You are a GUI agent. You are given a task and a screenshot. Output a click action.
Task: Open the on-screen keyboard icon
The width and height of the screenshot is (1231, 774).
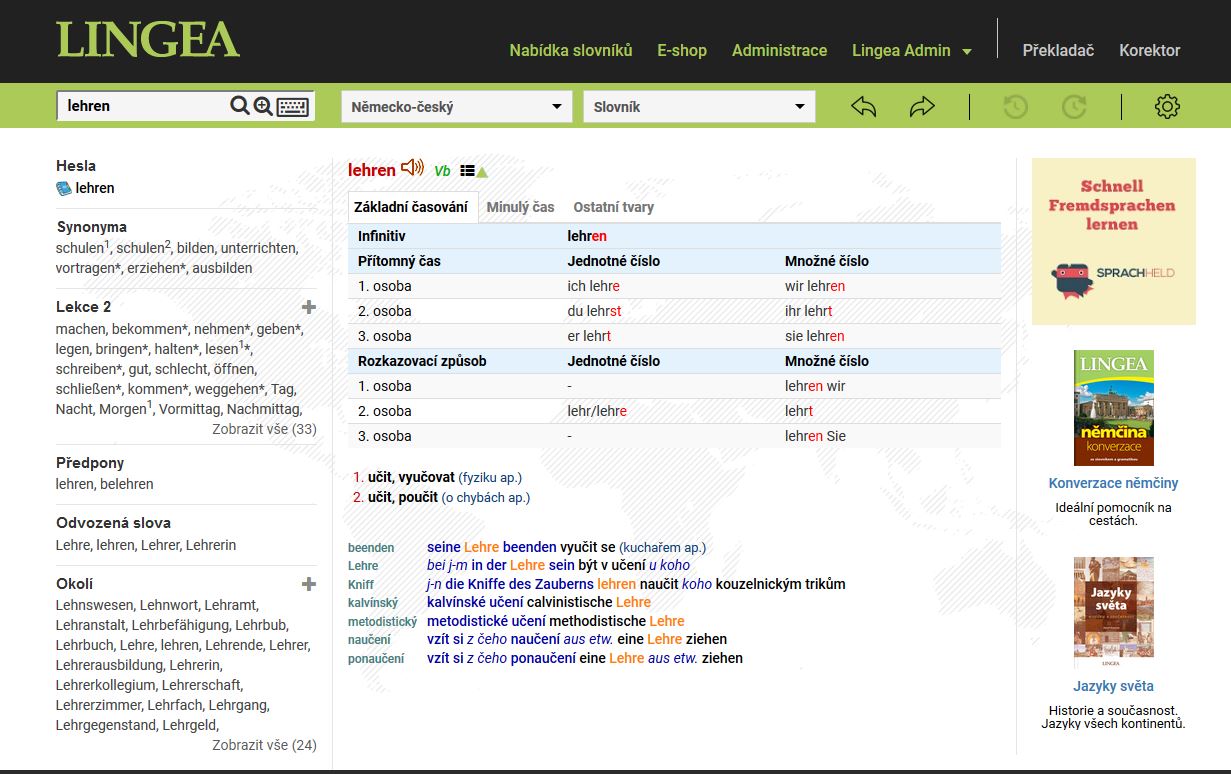(x=293, y=106)
